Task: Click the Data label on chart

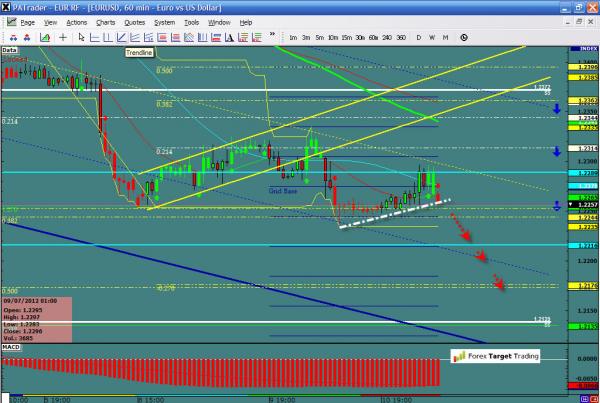Action: coord(10,48)
